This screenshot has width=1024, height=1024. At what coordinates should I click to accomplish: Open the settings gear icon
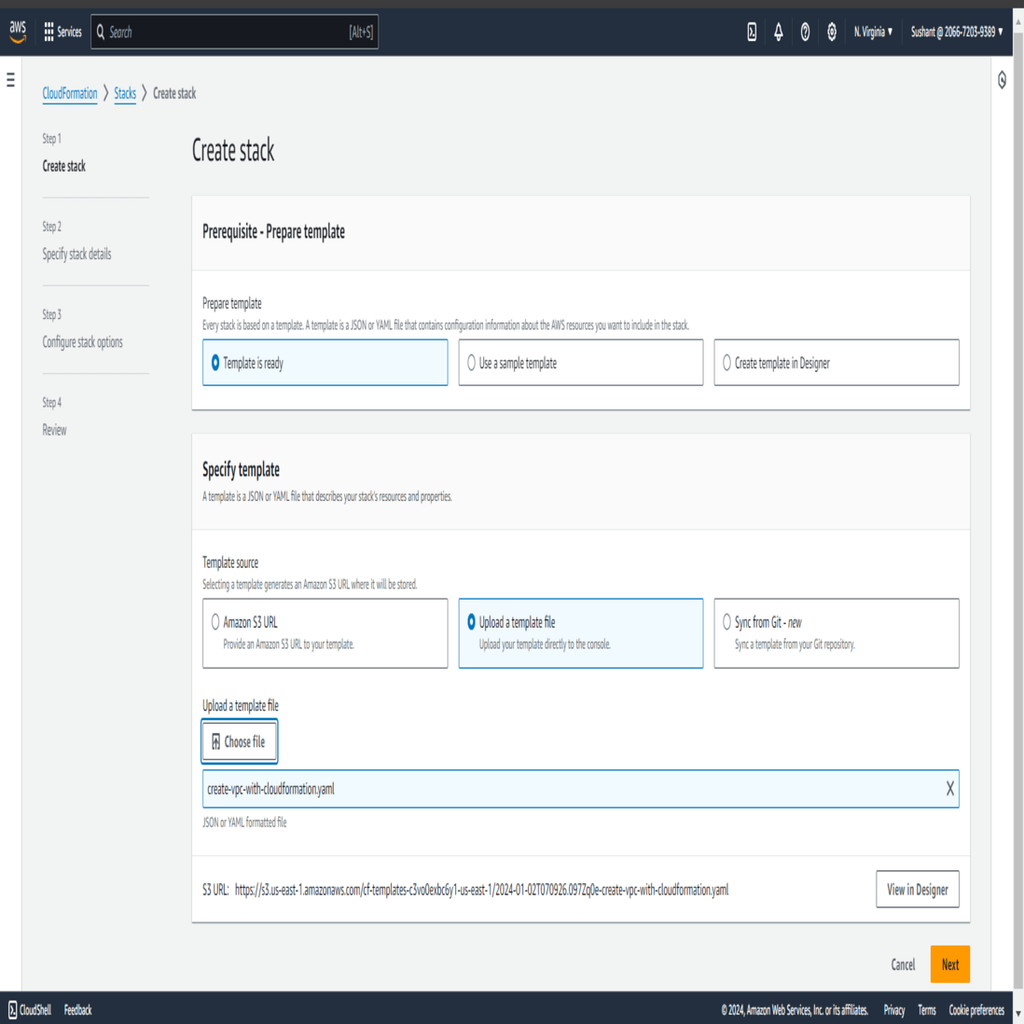point(831,31)
